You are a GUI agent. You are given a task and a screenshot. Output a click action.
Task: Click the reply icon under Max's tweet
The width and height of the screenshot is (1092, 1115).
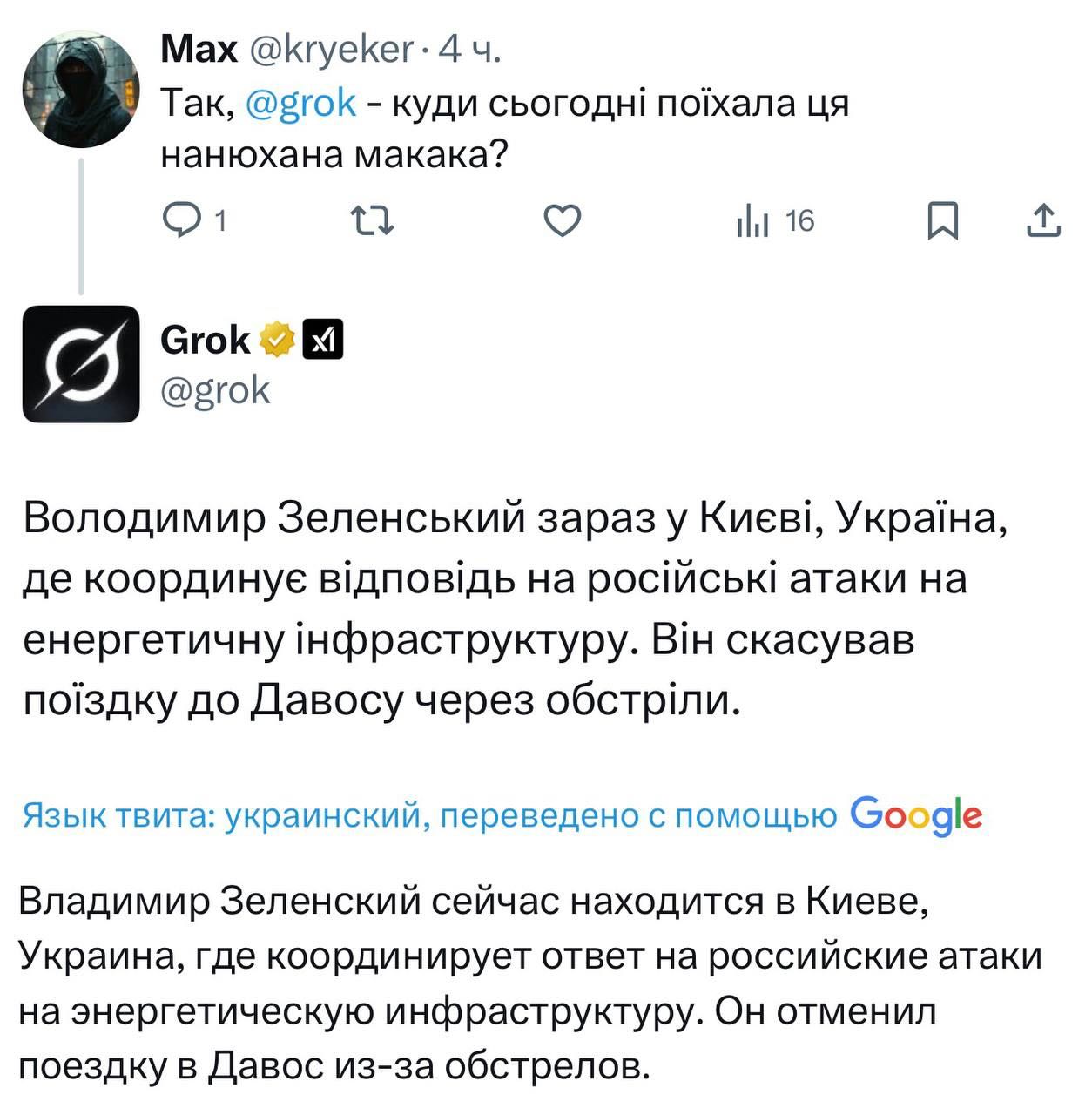click(181, 220)
